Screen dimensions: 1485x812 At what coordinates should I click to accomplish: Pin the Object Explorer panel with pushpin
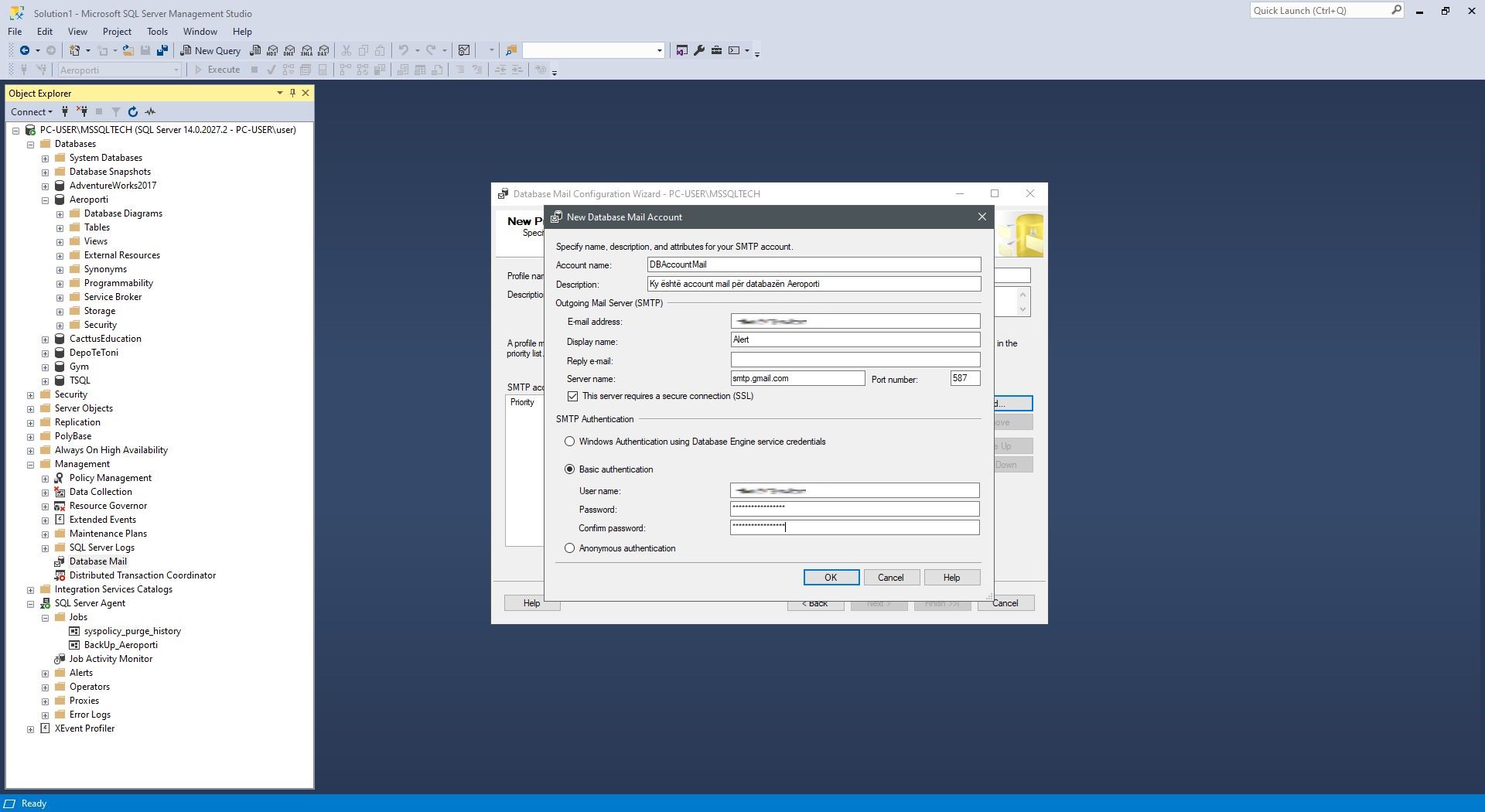tap(292, 93)
